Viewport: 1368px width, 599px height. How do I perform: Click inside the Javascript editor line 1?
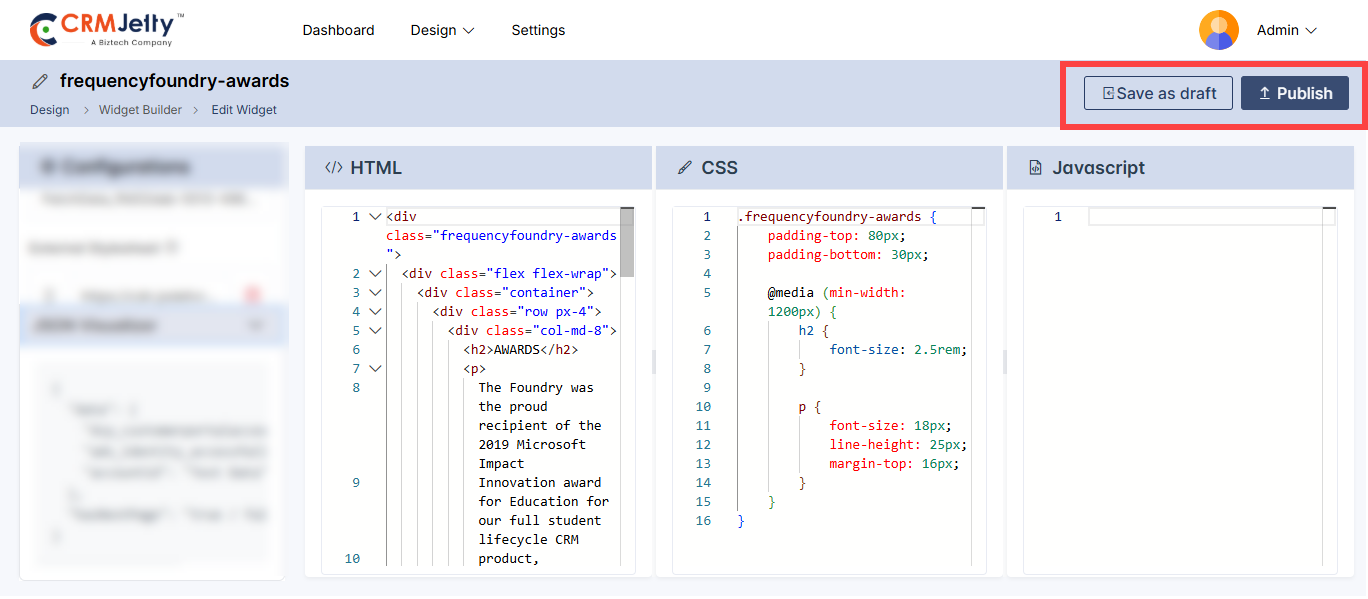(1200, 217)
